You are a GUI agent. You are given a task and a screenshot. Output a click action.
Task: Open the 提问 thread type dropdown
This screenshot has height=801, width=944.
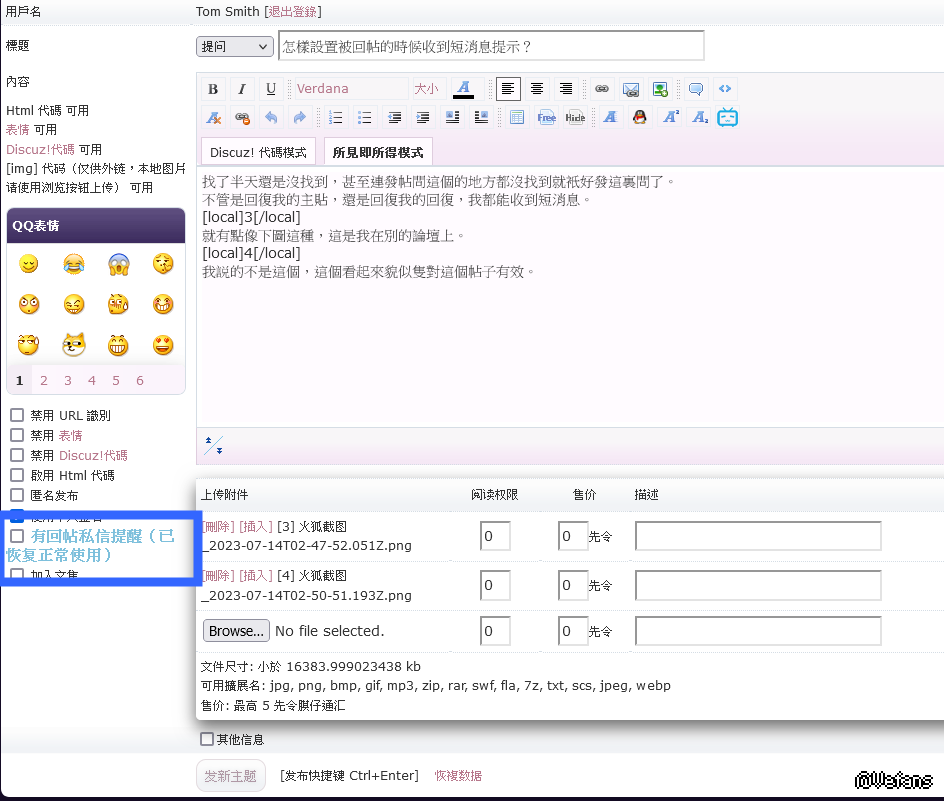(235, 47)
